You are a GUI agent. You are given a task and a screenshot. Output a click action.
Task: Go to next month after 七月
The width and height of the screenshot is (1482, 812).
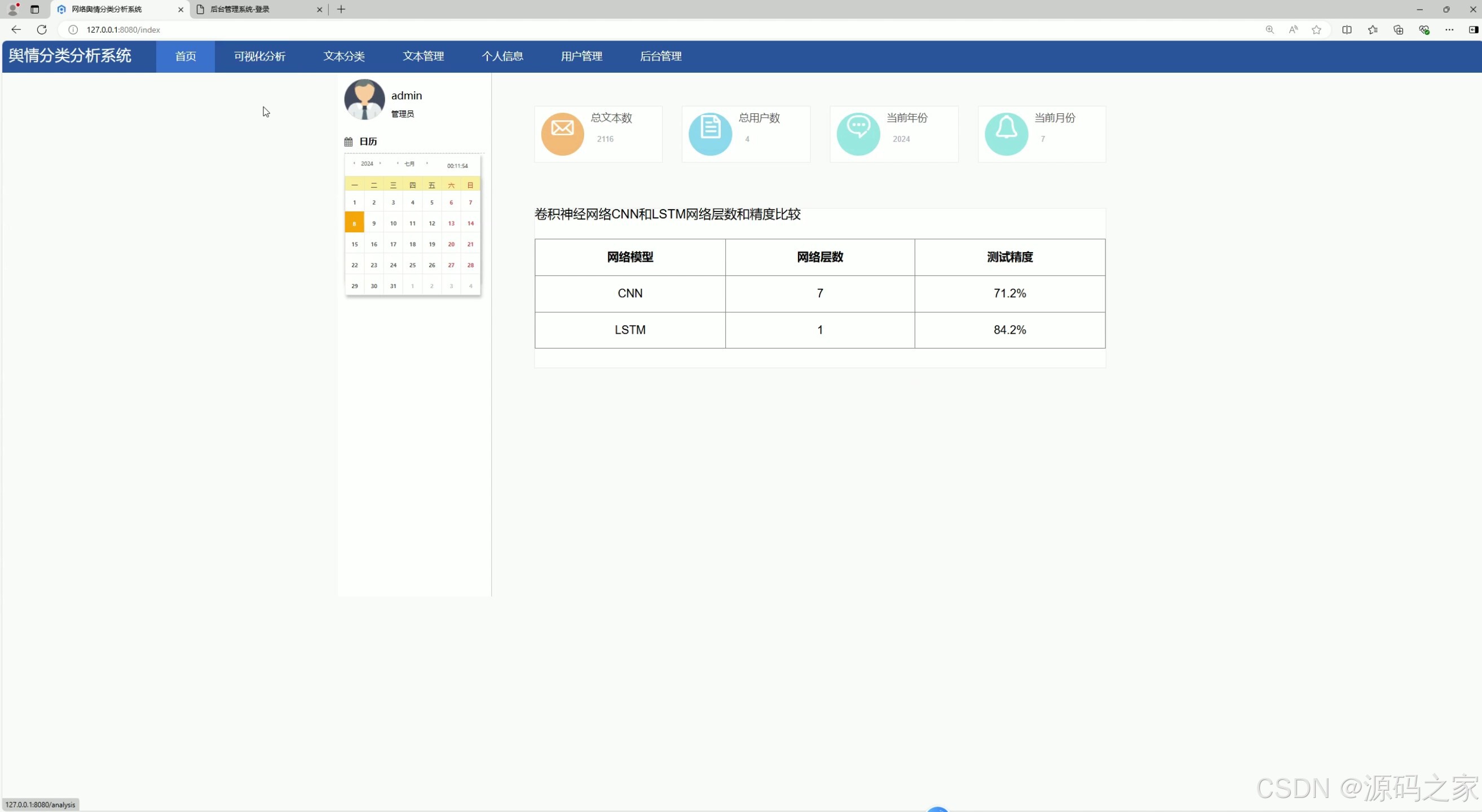pyautogui.click(x=427, y=164)
